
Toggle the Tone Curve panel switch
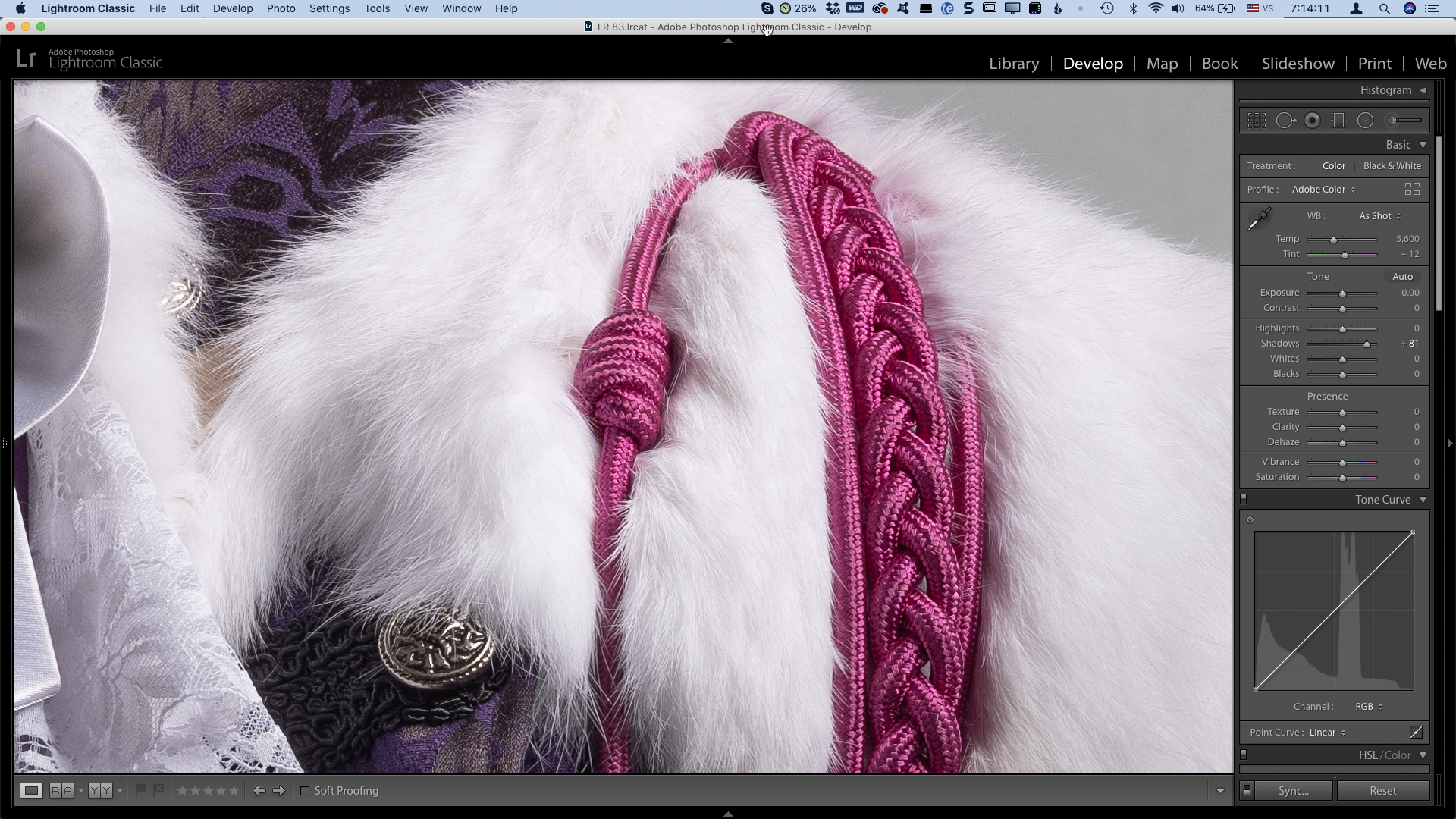tap(1244, 499)
